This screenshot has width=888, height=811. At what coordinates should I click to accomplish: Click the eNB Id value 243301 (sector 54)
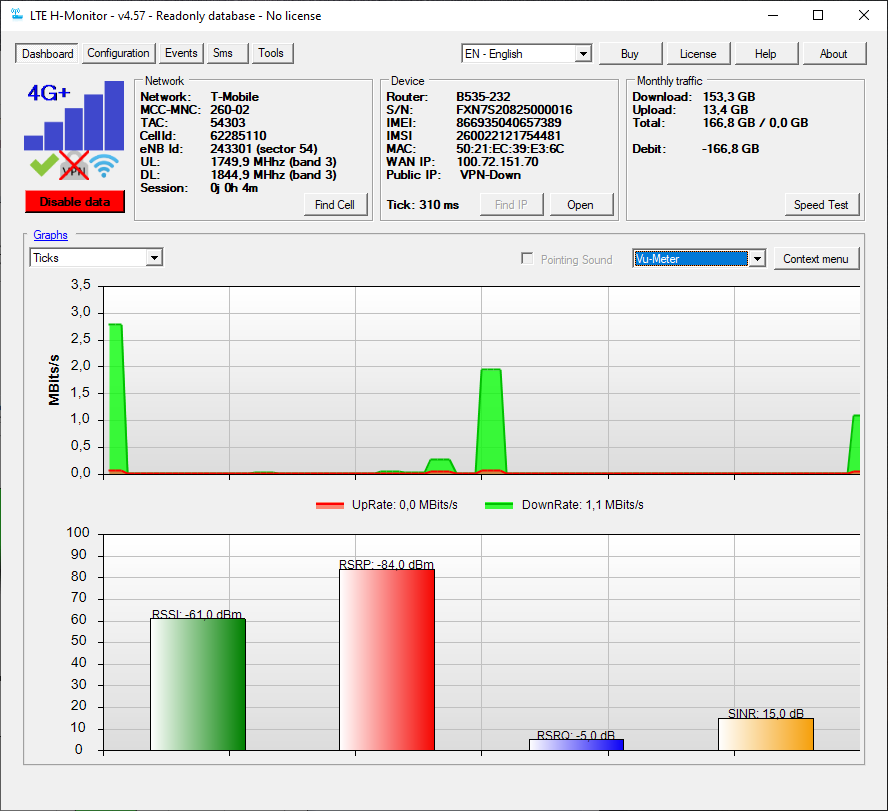click(x=264, y=149)
